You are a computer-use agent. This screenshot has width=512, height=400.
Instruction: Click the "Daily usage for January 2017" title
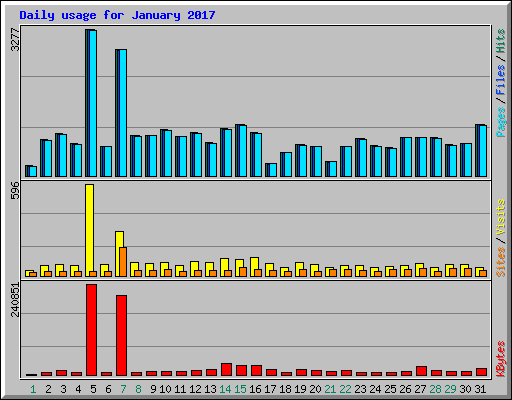pyautogui.click(x=117, y=15)
